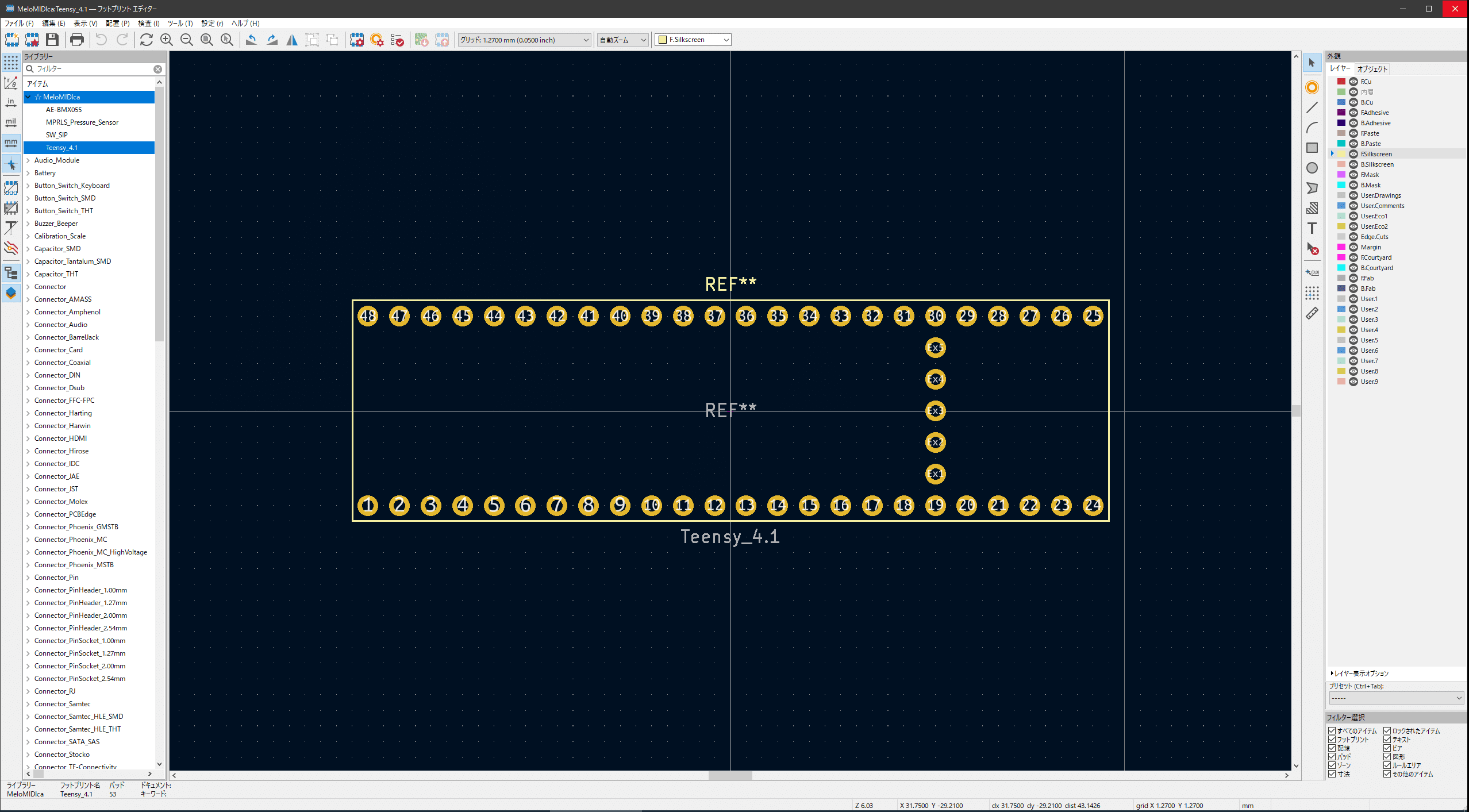Expand the Battery library
The image size is (1469, 812).
28,173
